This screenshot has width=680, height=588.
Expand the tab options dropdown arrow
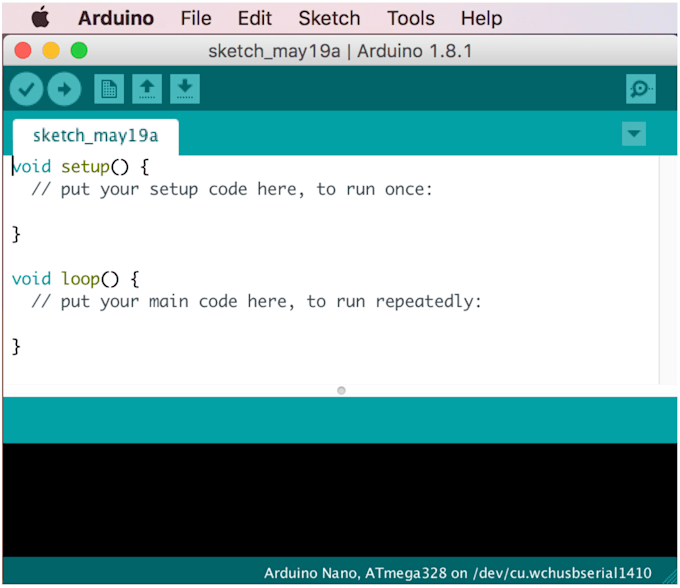pos(634,134)
